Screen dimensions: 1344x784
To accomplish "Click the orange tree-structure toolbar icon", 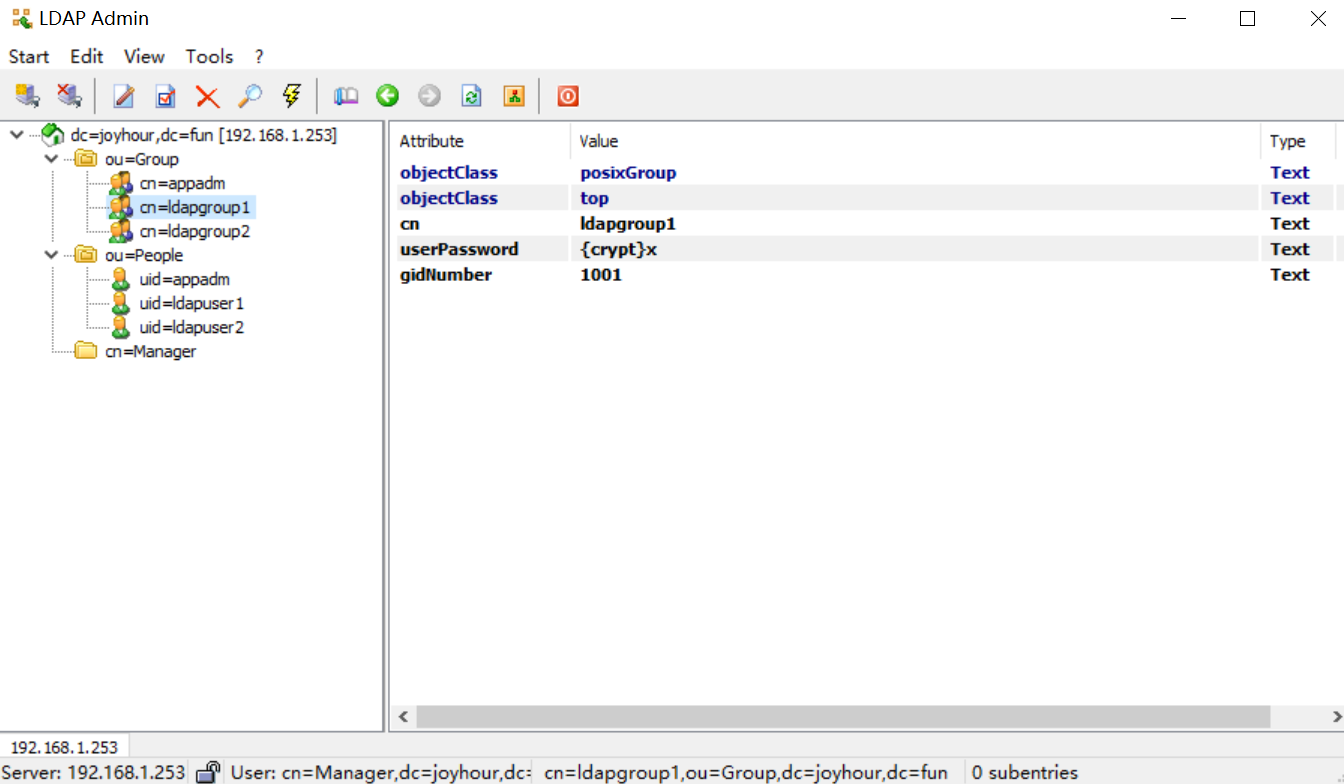I will [513, 96].
